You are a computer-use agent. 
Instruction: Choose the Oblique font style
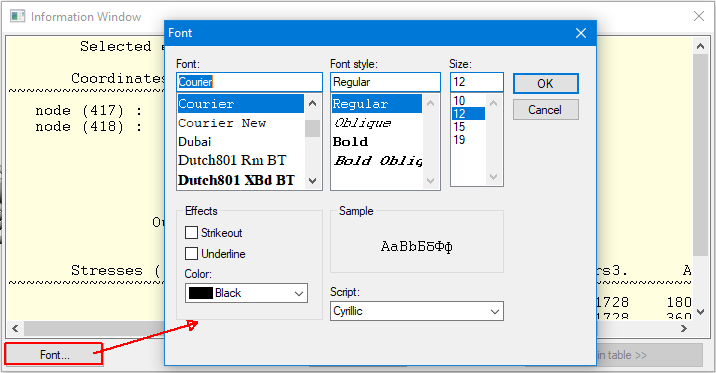(x=377, y=123)
